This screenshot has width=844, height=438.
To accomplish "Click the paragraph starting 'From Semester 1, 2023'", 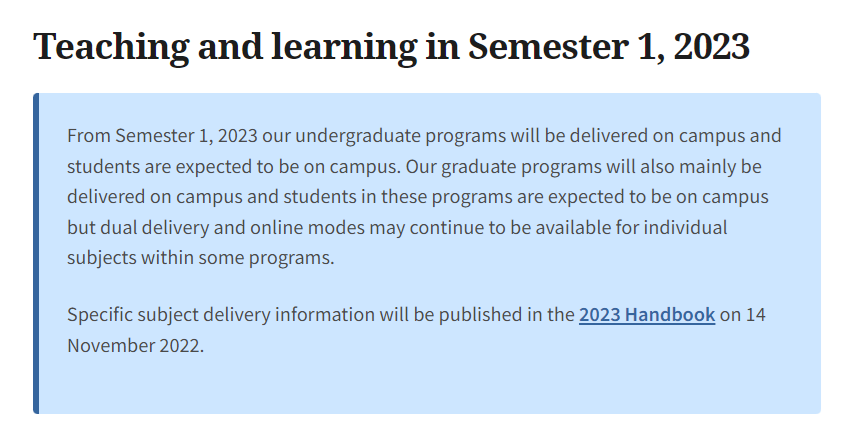I will (423, 196).
